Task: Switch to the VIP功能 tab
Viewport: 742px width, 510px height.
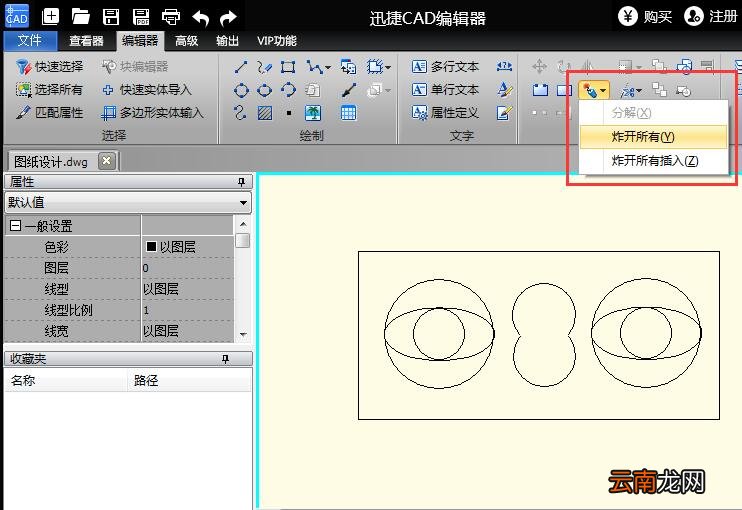Action: 277,41
